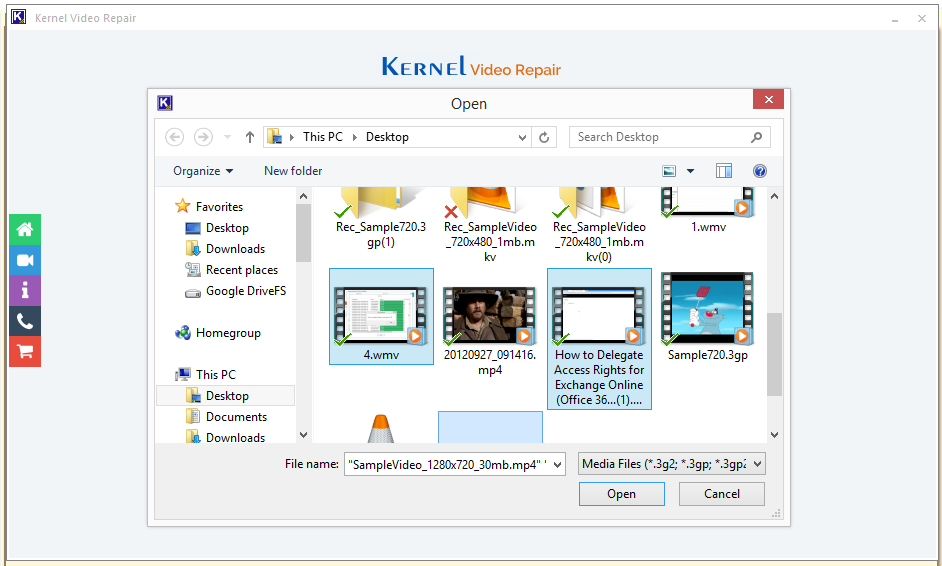Viewport: 942px width, 566px height.
Task: Click the Search Desktop field
Action: click(x=660, y=137)
